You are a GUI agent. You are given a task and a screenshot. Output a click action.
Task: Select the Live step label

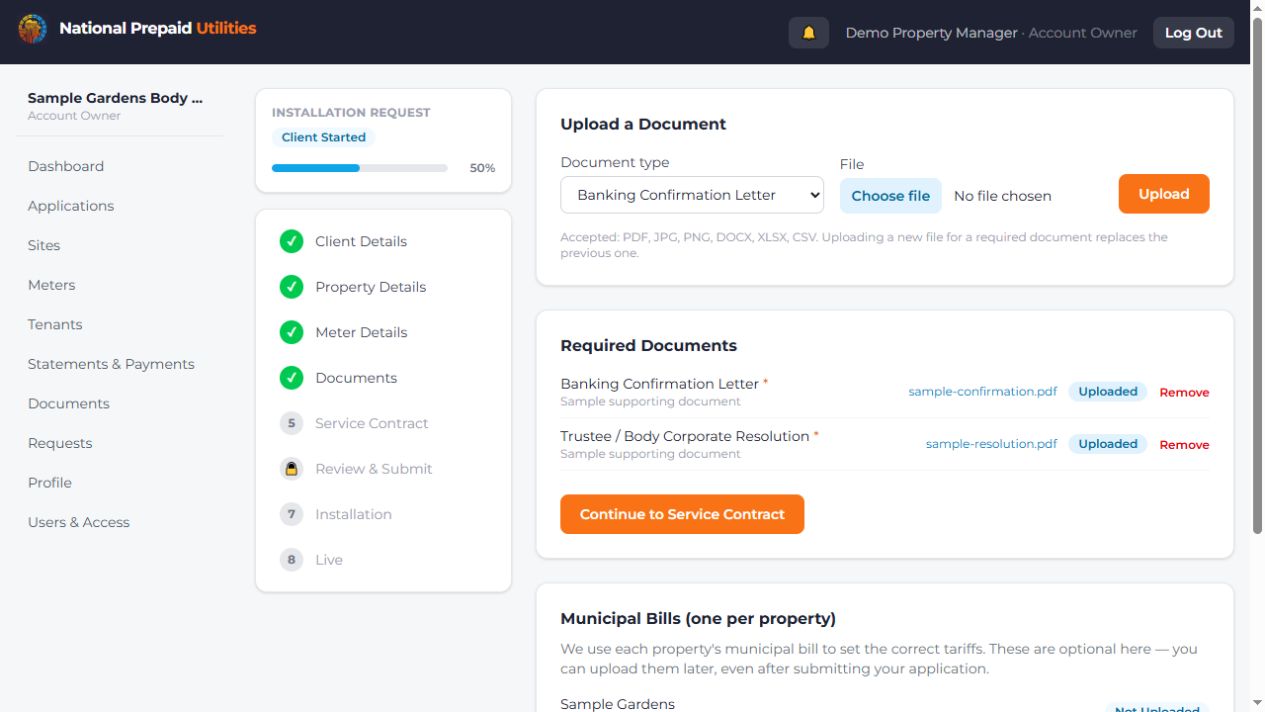point(329,560)
